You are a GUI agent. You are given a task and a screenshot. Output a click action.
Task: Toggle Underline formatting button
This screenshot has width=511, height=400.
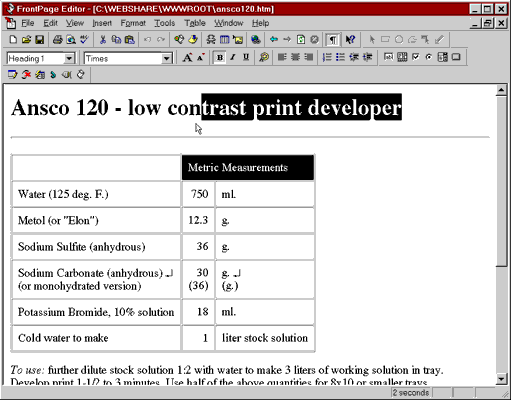tap(246, 58)
